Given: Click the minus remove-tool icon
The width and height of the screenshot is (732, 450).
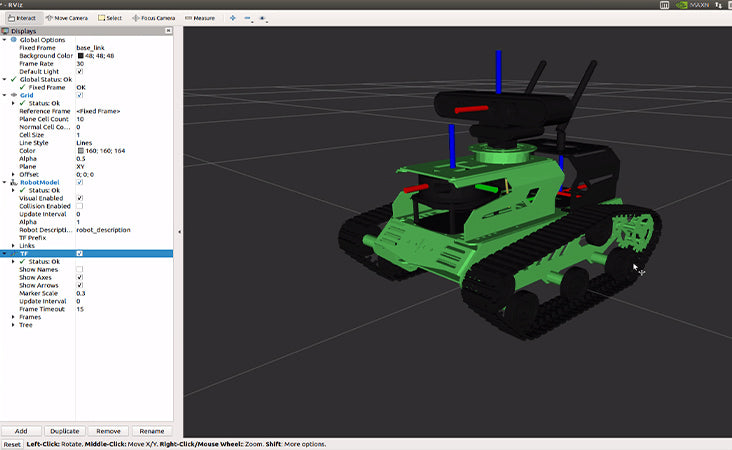Looking at the screenshot, I should [248, 18].
